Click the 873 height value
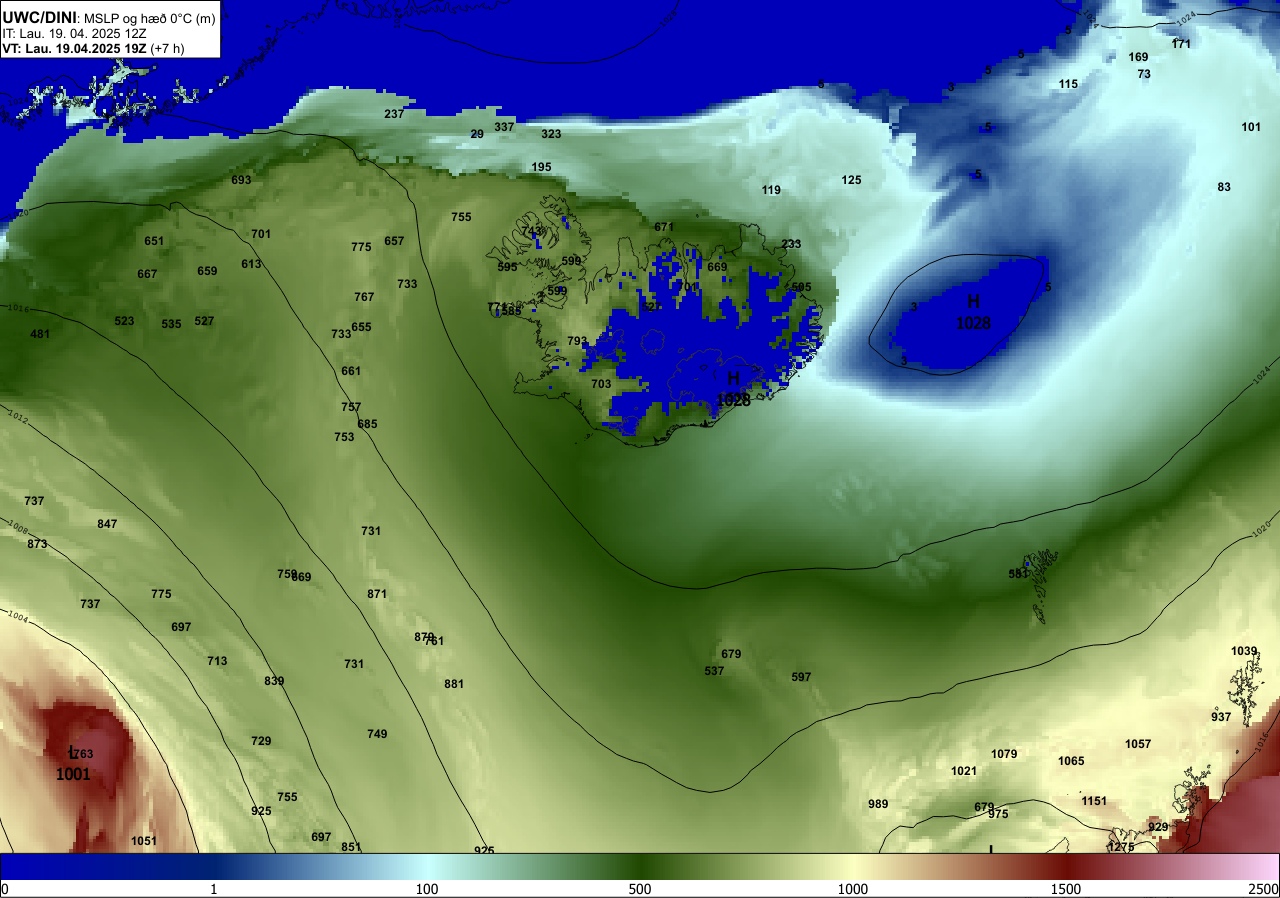Viewport: 1280px width, 898px height. [37, 544]
